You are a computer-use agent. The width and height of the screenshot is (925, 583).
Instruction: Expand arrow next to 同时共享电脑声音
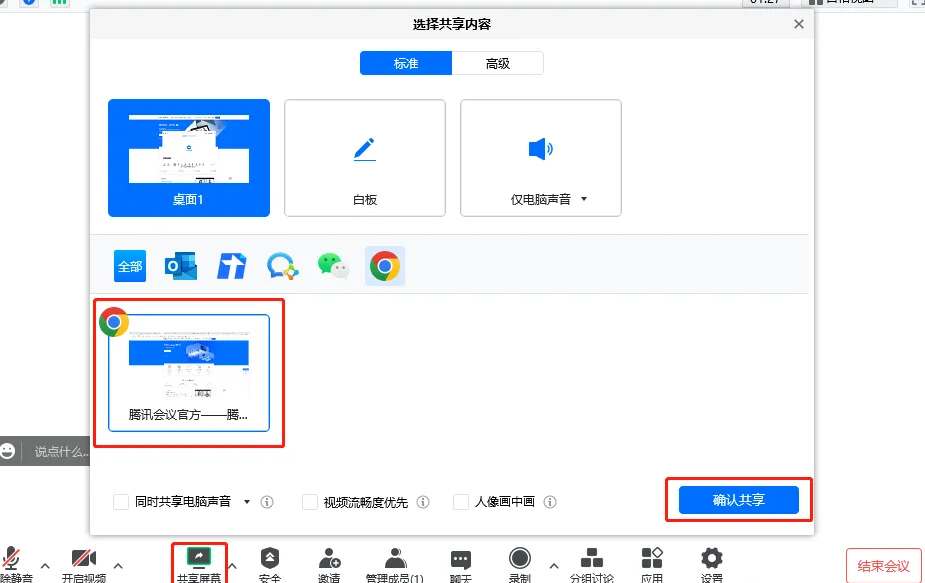247,502
